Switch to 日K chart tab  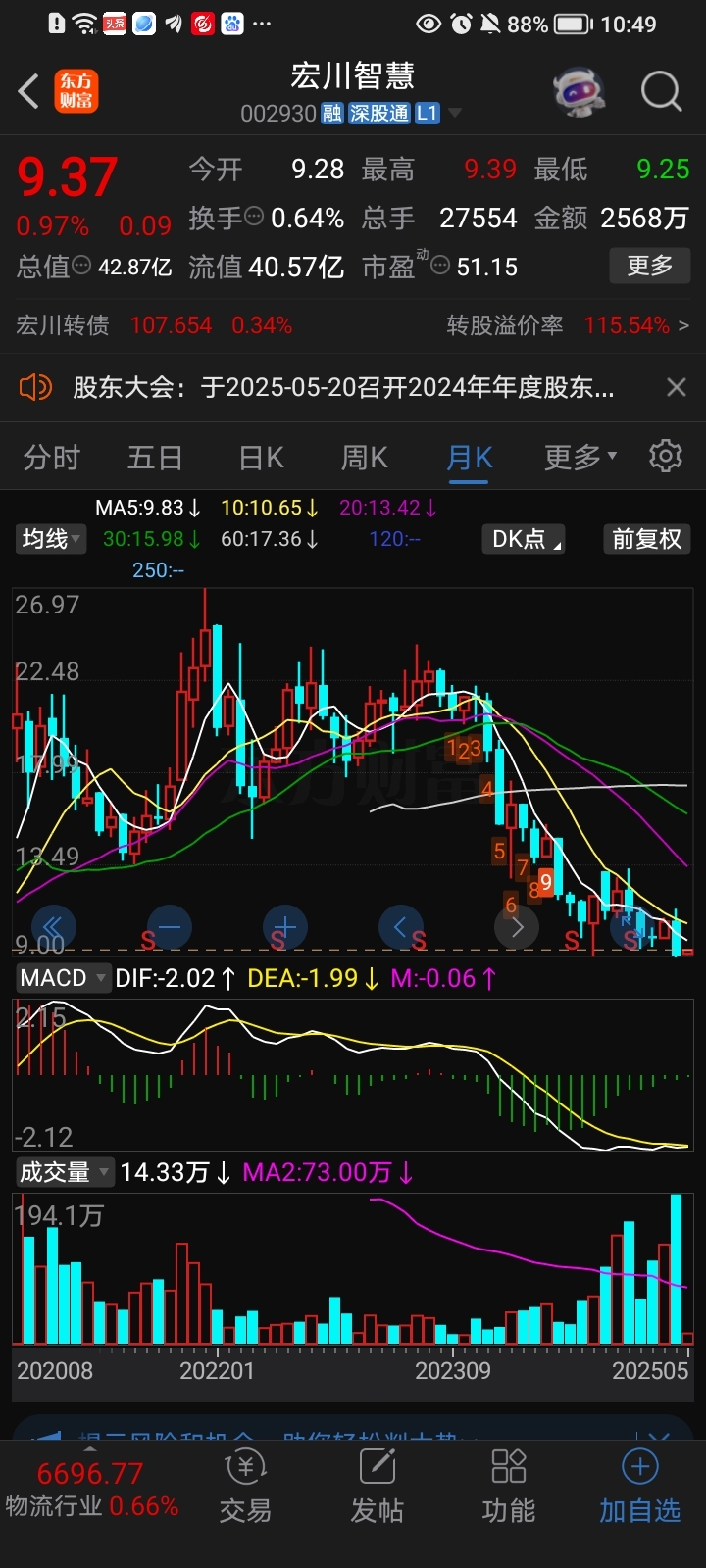click(x=261, y=458)
